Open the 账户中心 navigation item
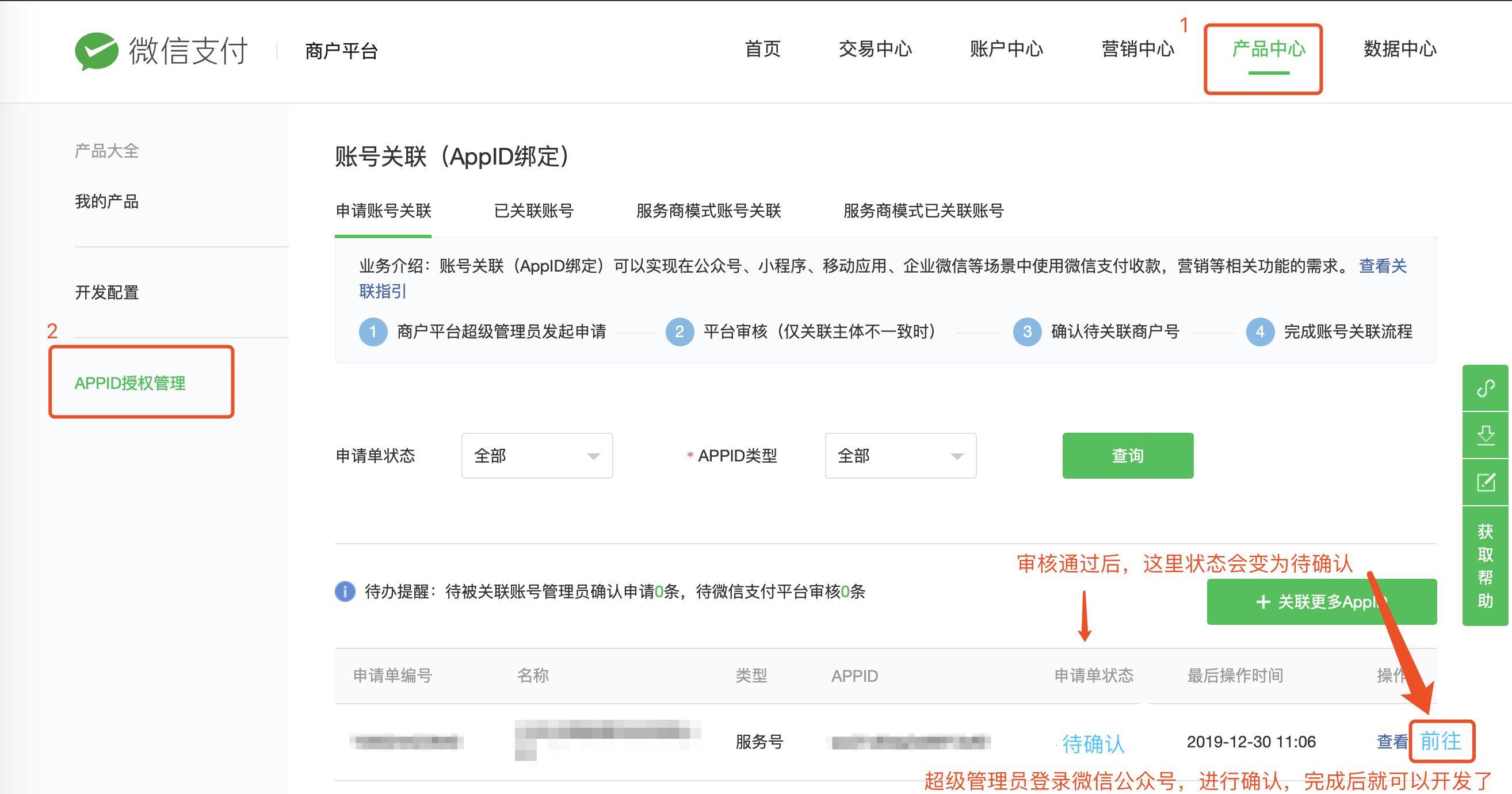Screen dimensions: 1512x794 click(x=1007, y=51)
